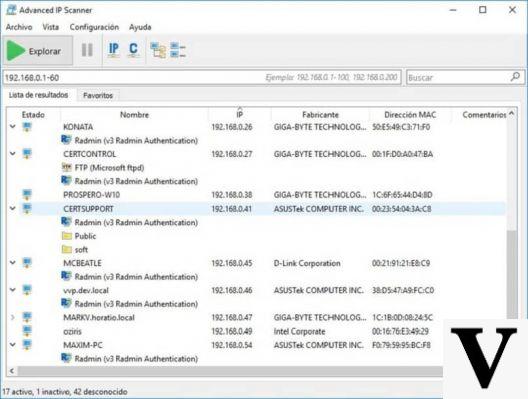Select the PROSPERO-W10 name

pyautogui.click(x=91, y=195)
